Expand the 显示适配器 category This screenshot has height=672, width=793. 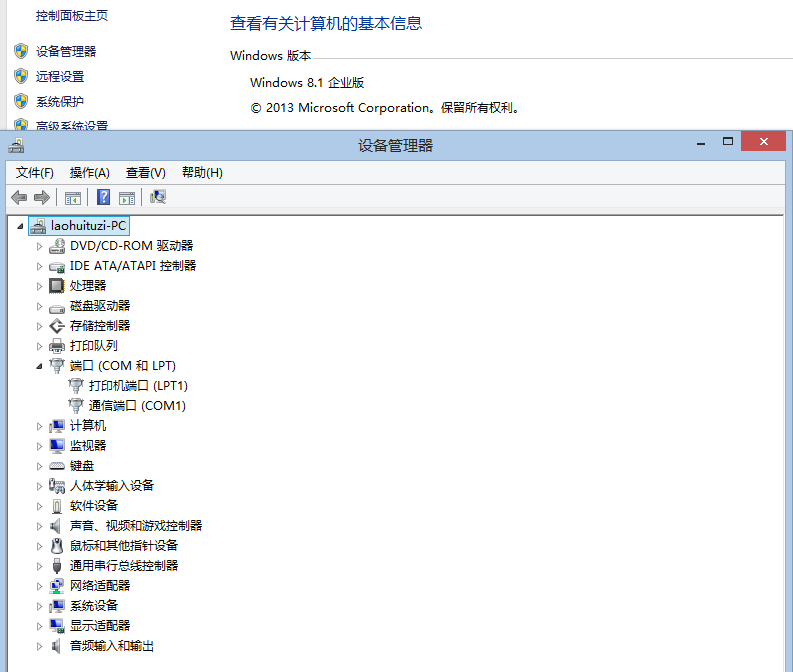(x=40, y=626)
